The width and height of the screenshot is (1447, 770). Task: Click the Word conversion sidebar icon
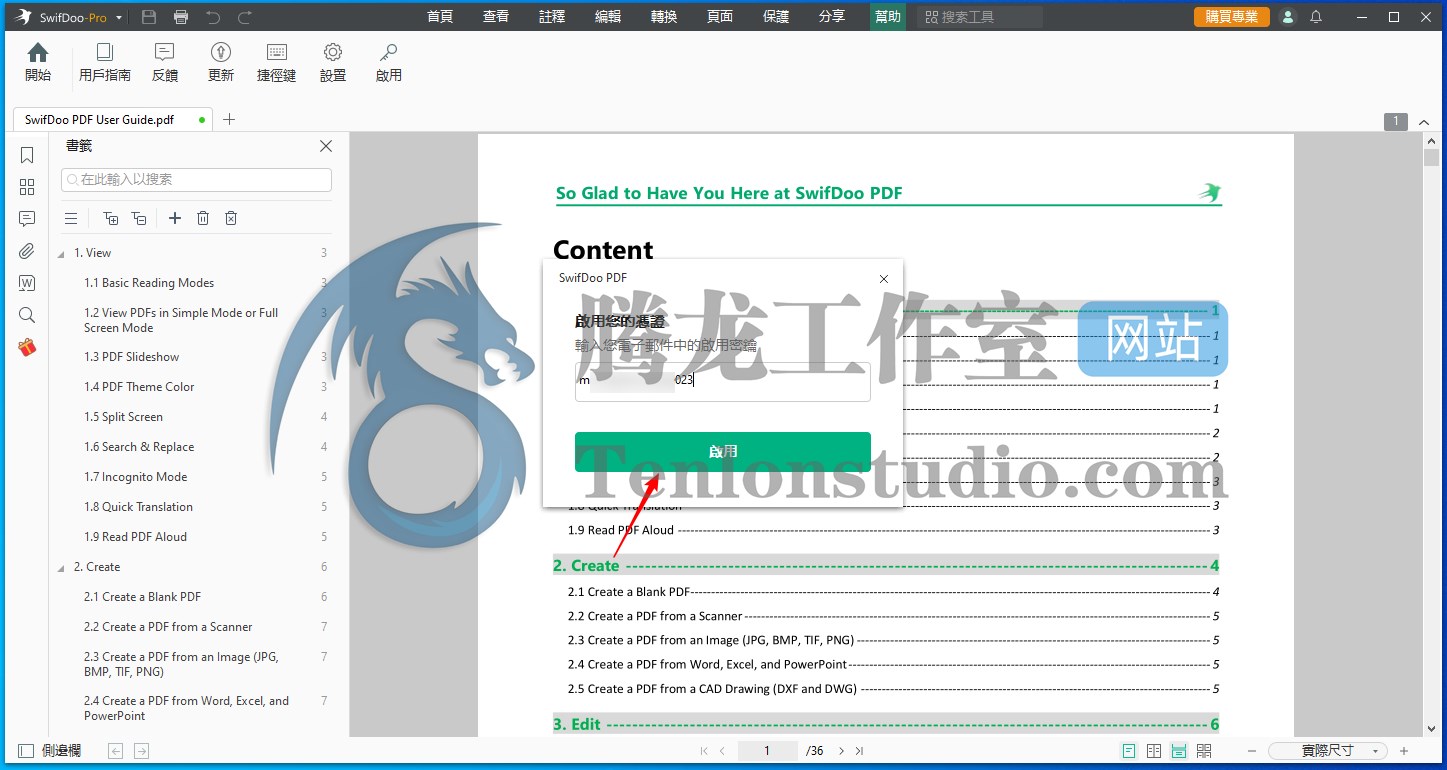[x=27, y=283]
